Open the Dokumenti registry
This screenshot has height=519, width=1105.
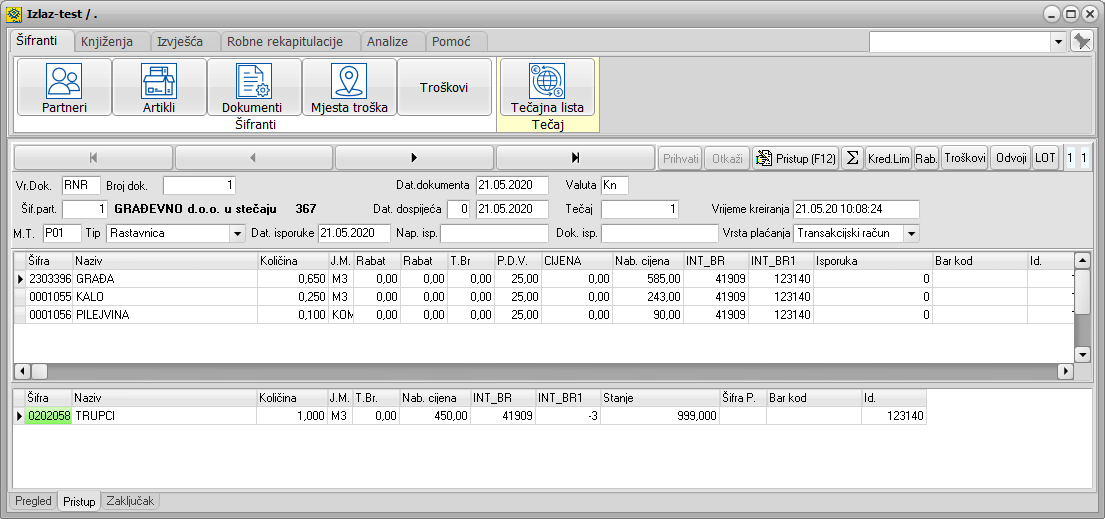tap(254, 87)
